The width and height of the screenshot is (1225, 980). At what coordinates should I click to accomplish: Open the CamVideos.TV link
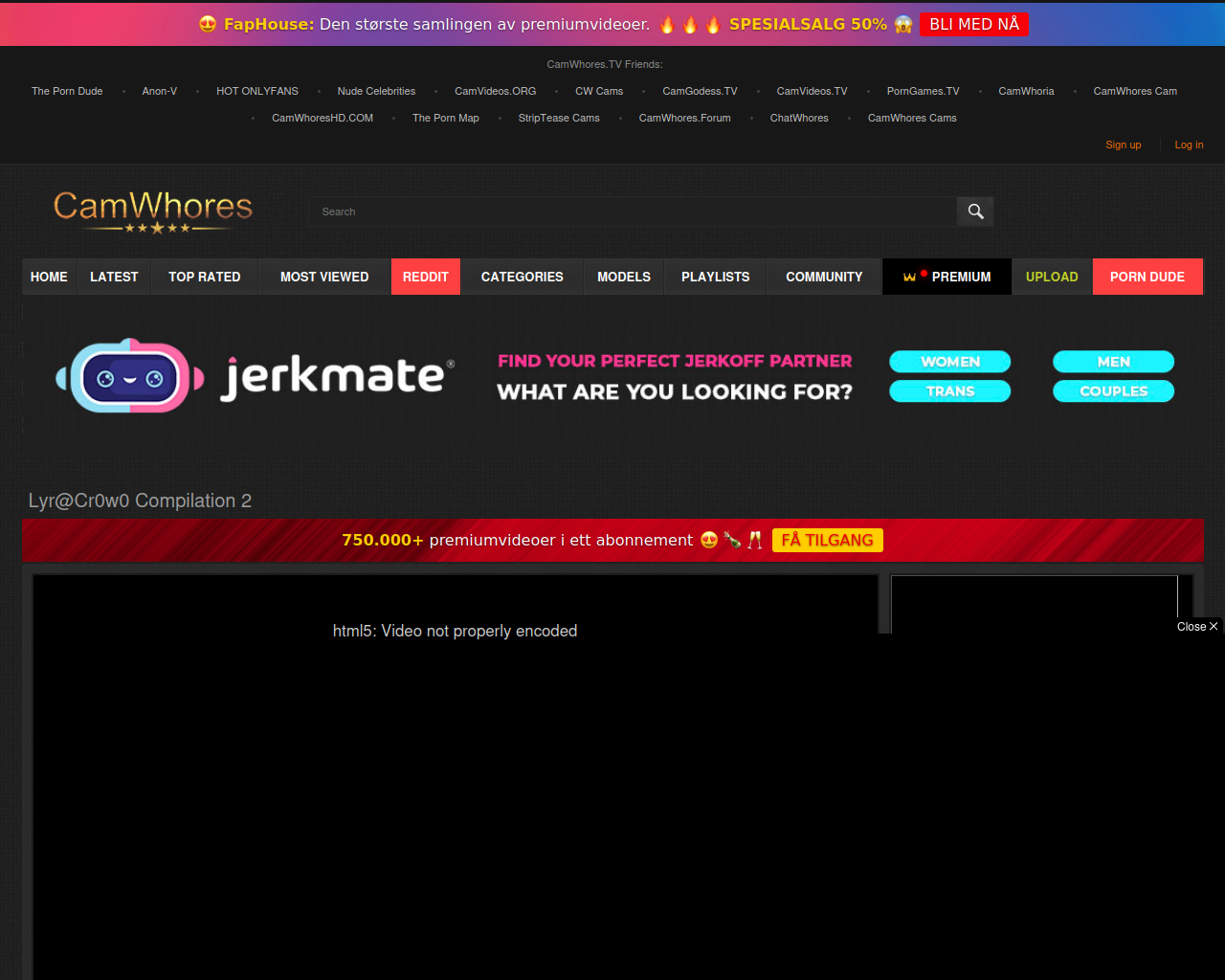(x=813, y=91)
